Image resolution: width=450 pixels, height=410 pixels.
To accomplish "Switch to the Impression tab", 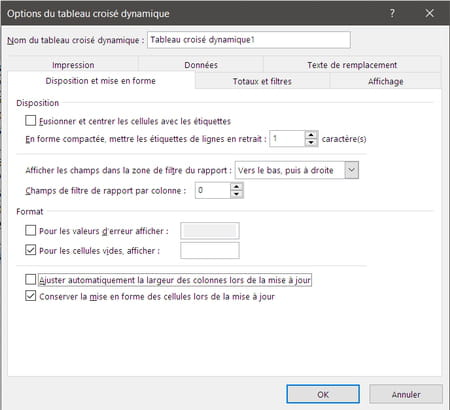I will pyautogui.click(x=73, y=65).
